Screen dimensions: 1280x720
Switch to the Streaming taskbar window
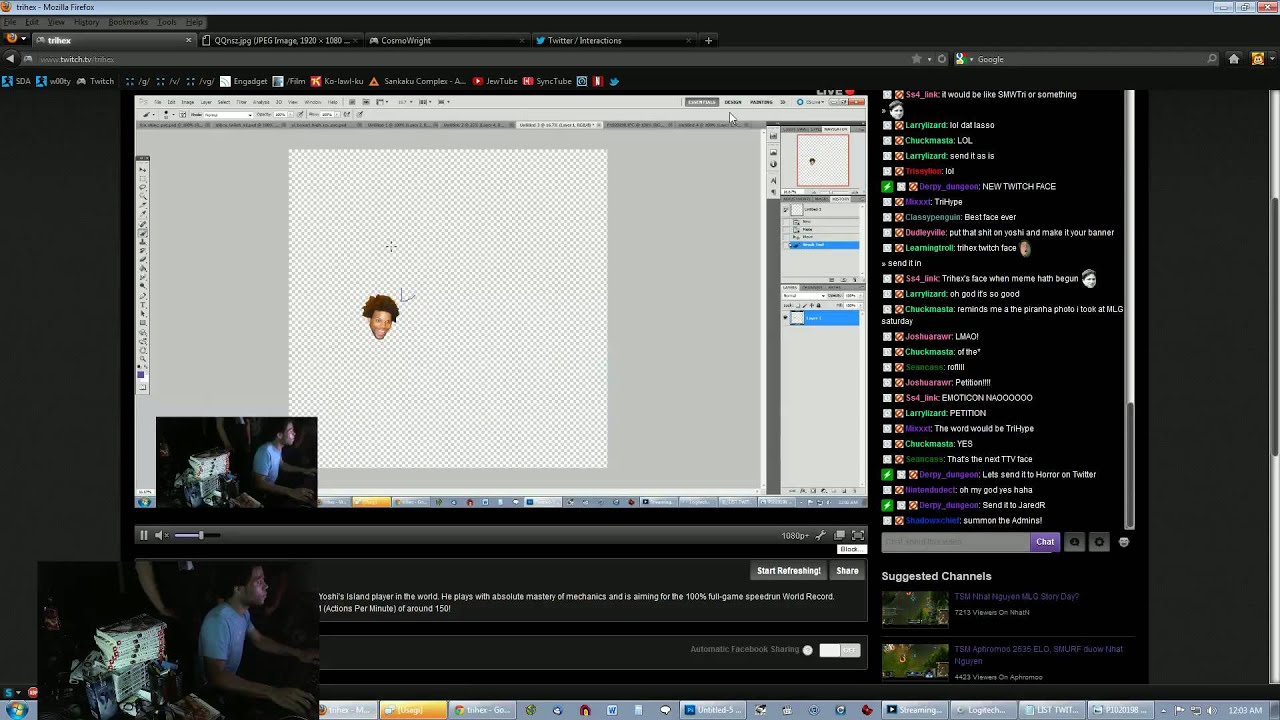(913, 710)
